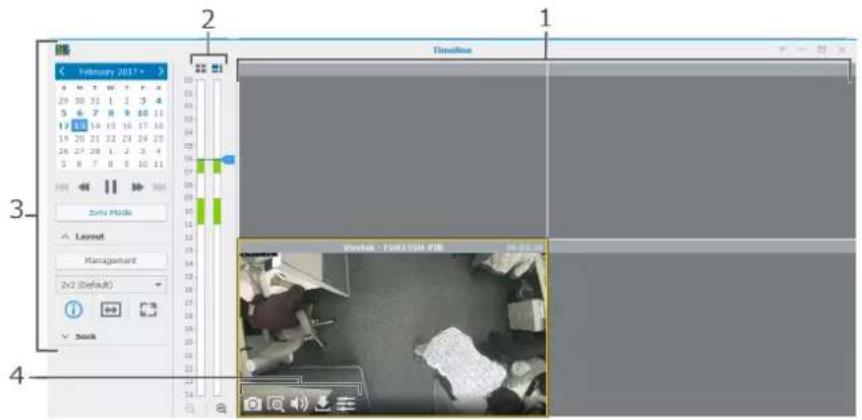Select the empty top-left camera pane
The height and width of the screenshot is (420, 862).
pos(393,150)
